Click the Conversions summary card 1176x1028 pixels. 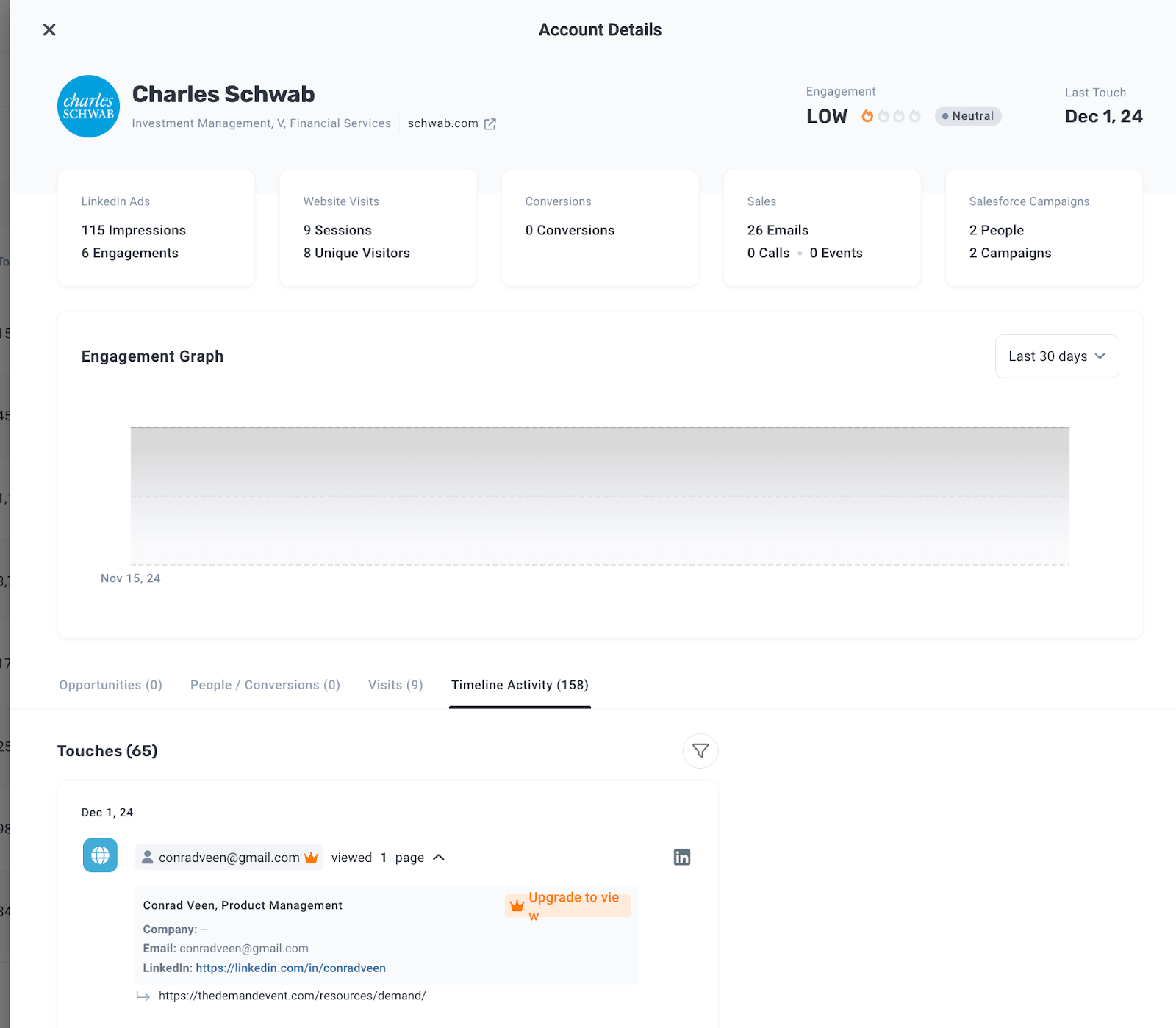click(600, 229)
